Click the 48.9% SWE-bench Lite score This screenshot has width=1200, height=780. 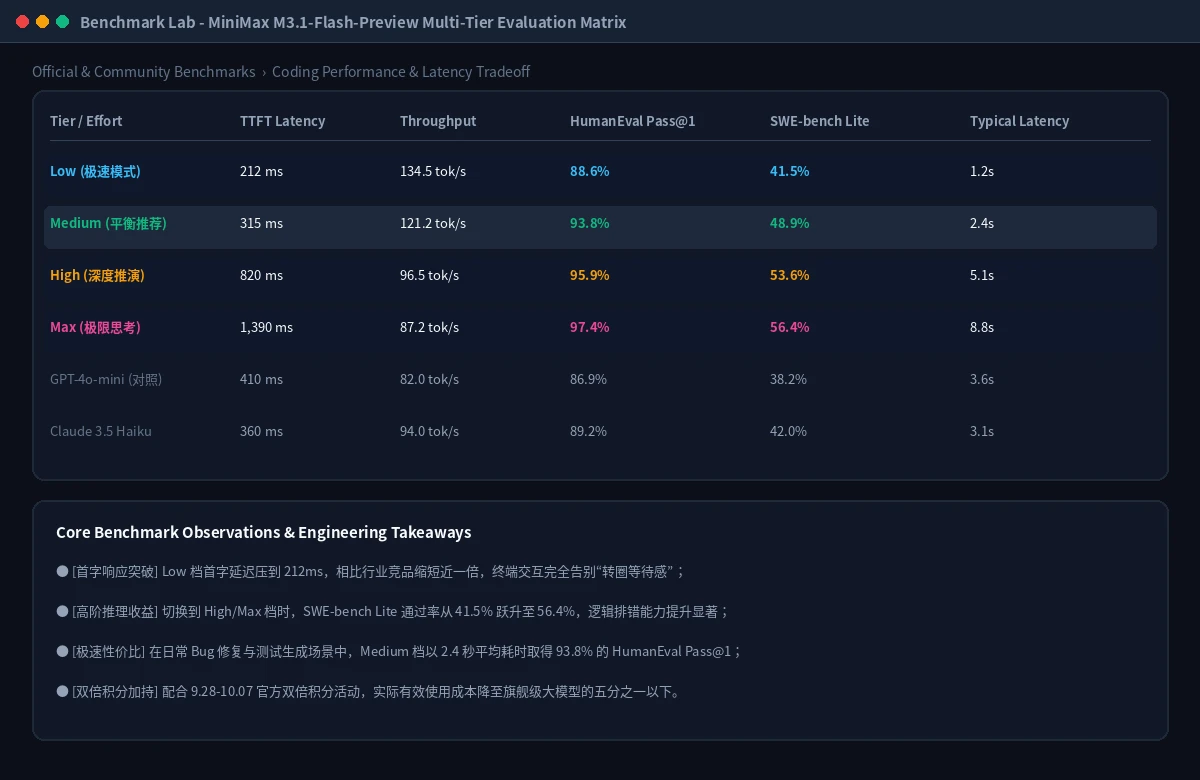coord(789,223)
